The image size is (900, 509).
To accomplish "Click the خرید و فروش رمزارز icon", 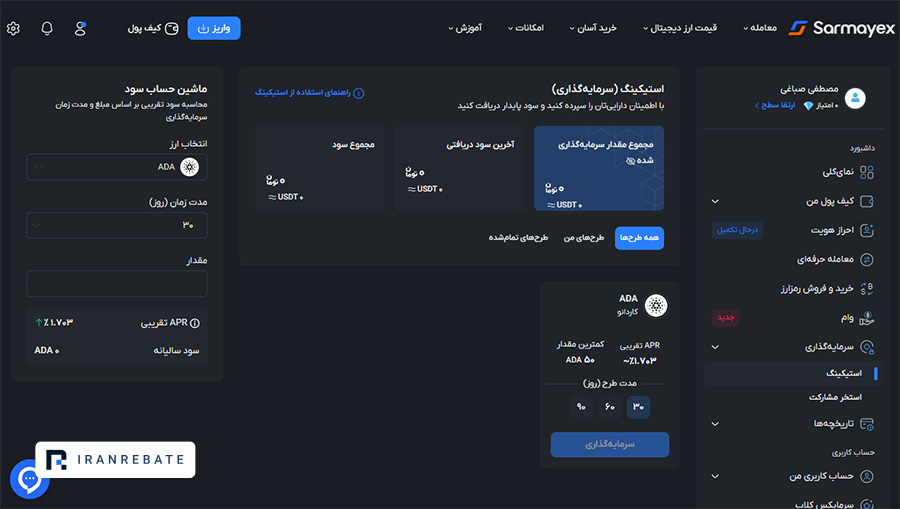I will (x=867, y=289).
